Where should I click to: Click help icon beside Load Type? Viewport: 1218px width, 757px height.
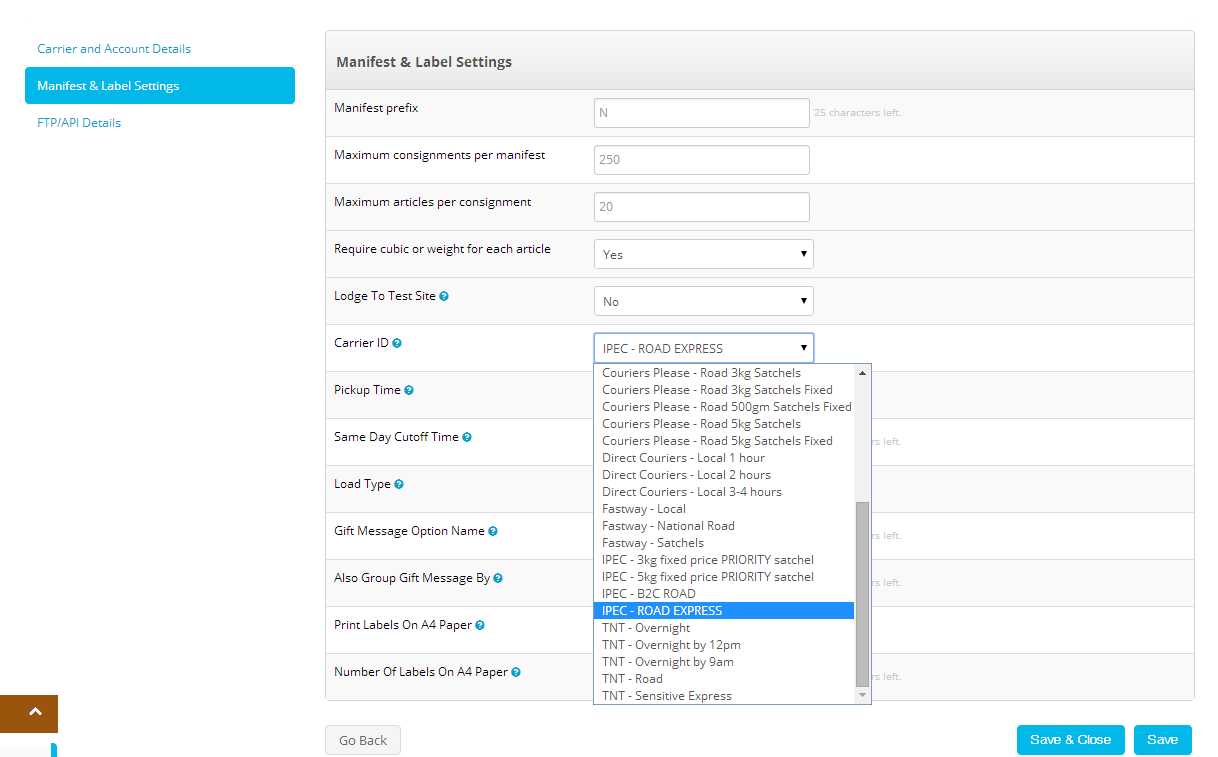399,485
